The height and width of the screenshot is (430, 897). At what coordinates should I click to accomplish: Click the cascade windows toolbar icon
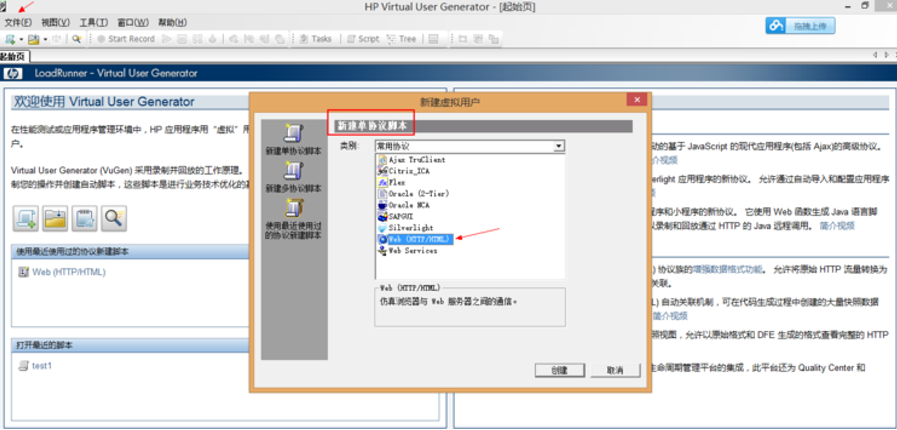[x=493, y=39]
